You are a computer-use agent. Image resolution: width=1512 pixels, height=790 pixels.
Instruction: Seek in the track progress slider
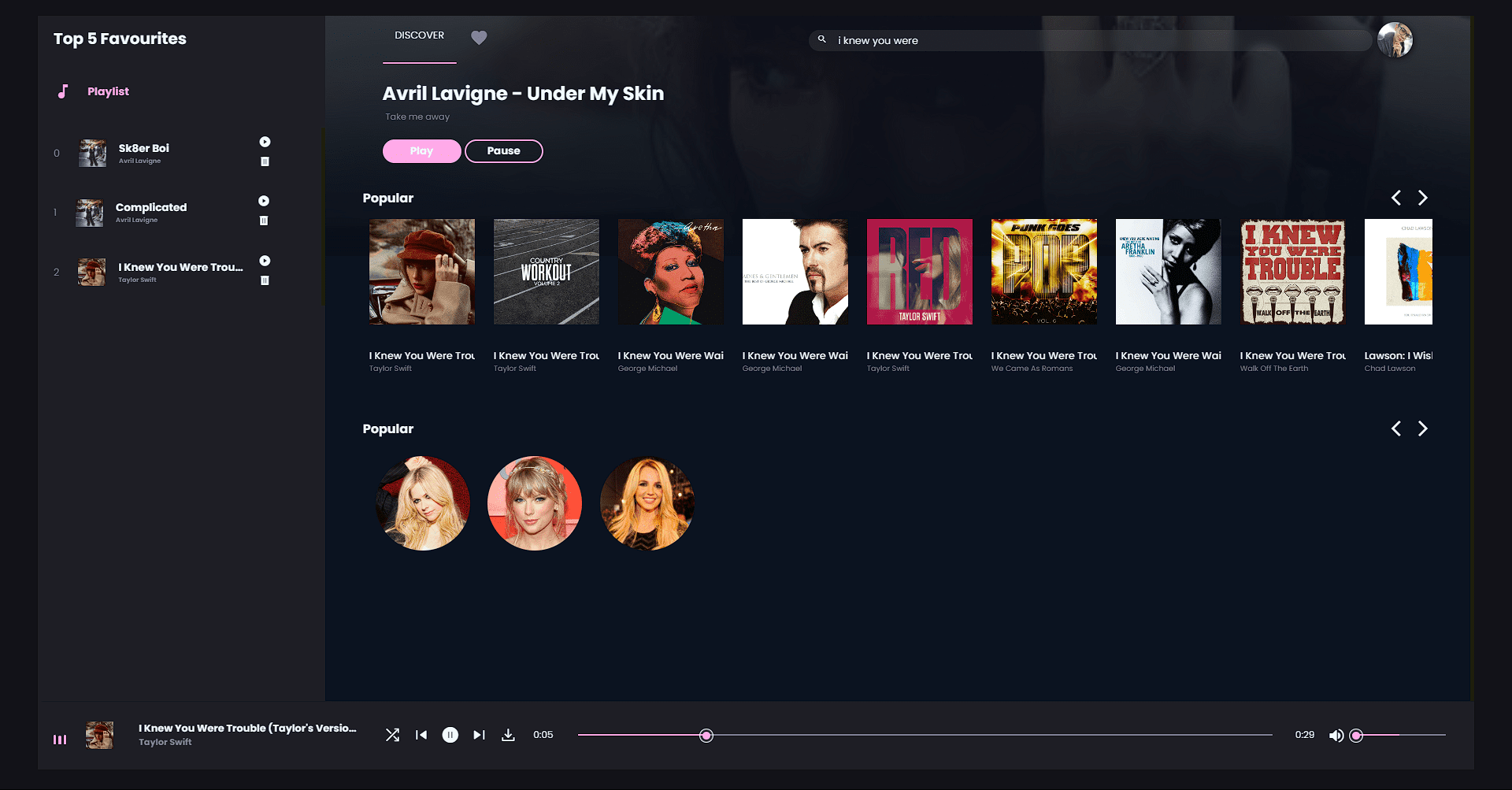[x=925, y=735]
